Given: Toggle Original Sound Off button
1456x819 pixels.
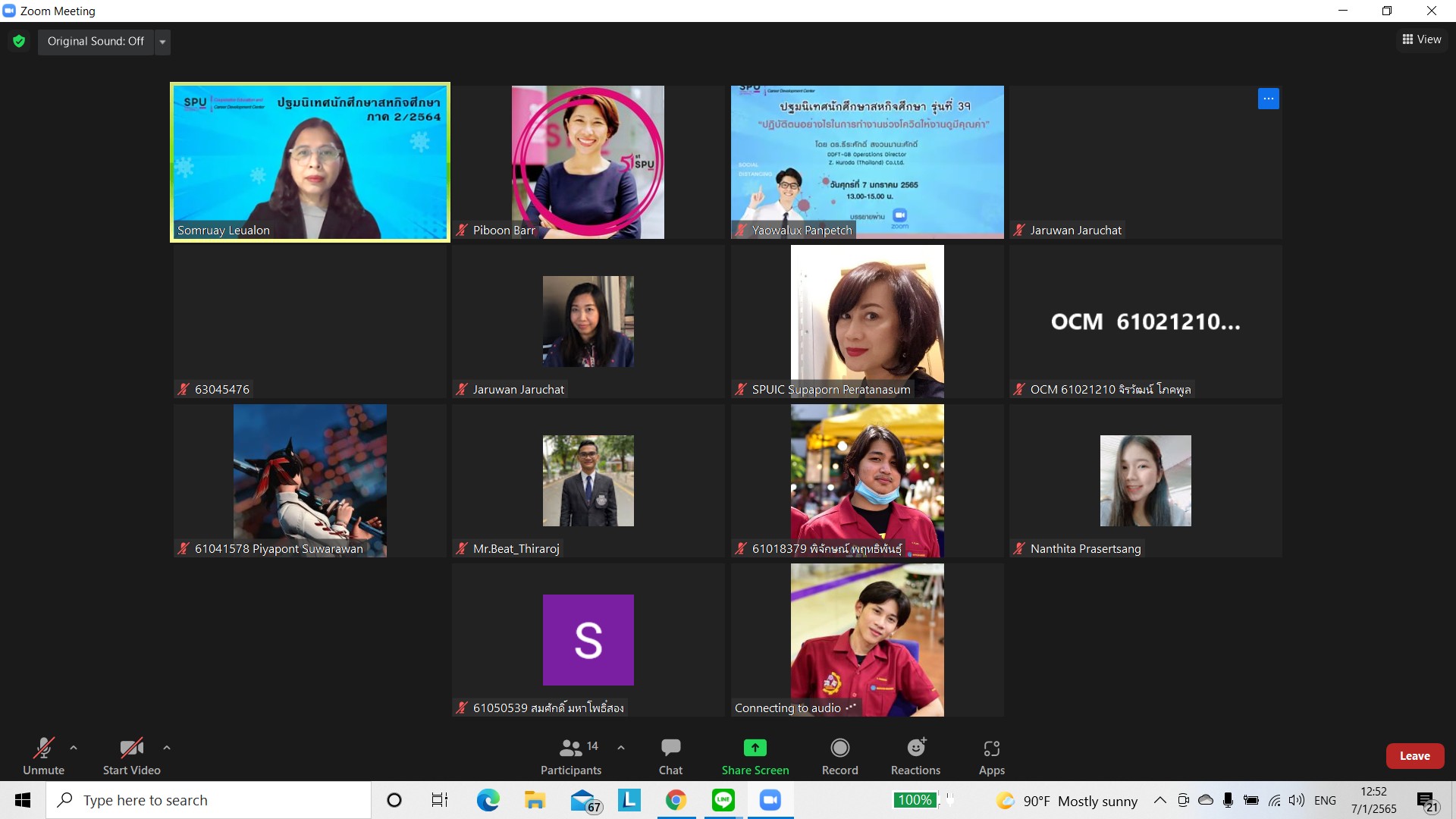Looking at the screenshot, I should click(x=96, y=41).
